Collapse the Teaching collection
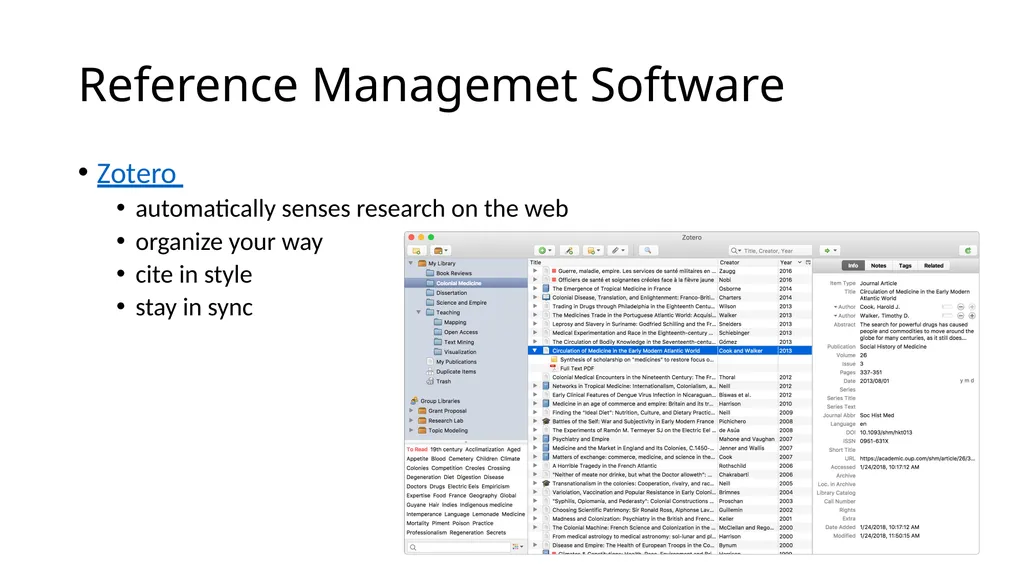The width and height of the screenshot is (1024, 575). coord(419,312)
